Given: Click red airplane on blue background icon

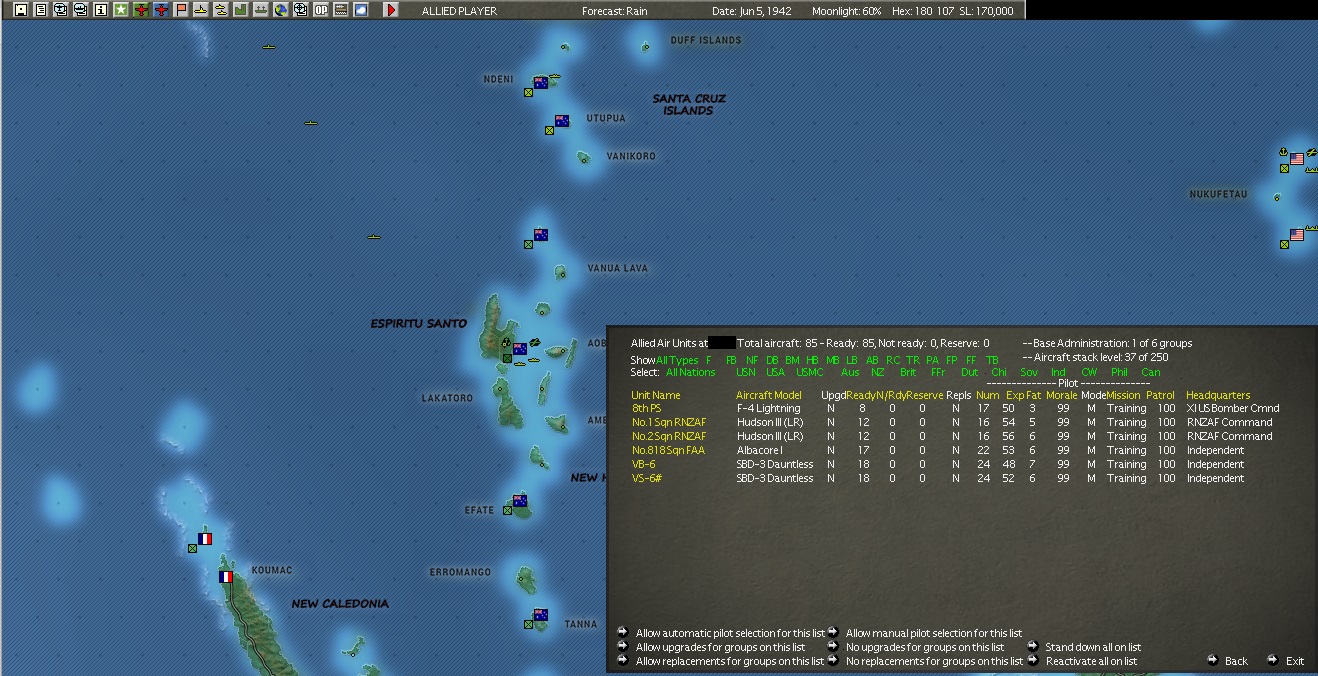Looking at the screenshot, I should pyautogui.click(x=162, y=10).
